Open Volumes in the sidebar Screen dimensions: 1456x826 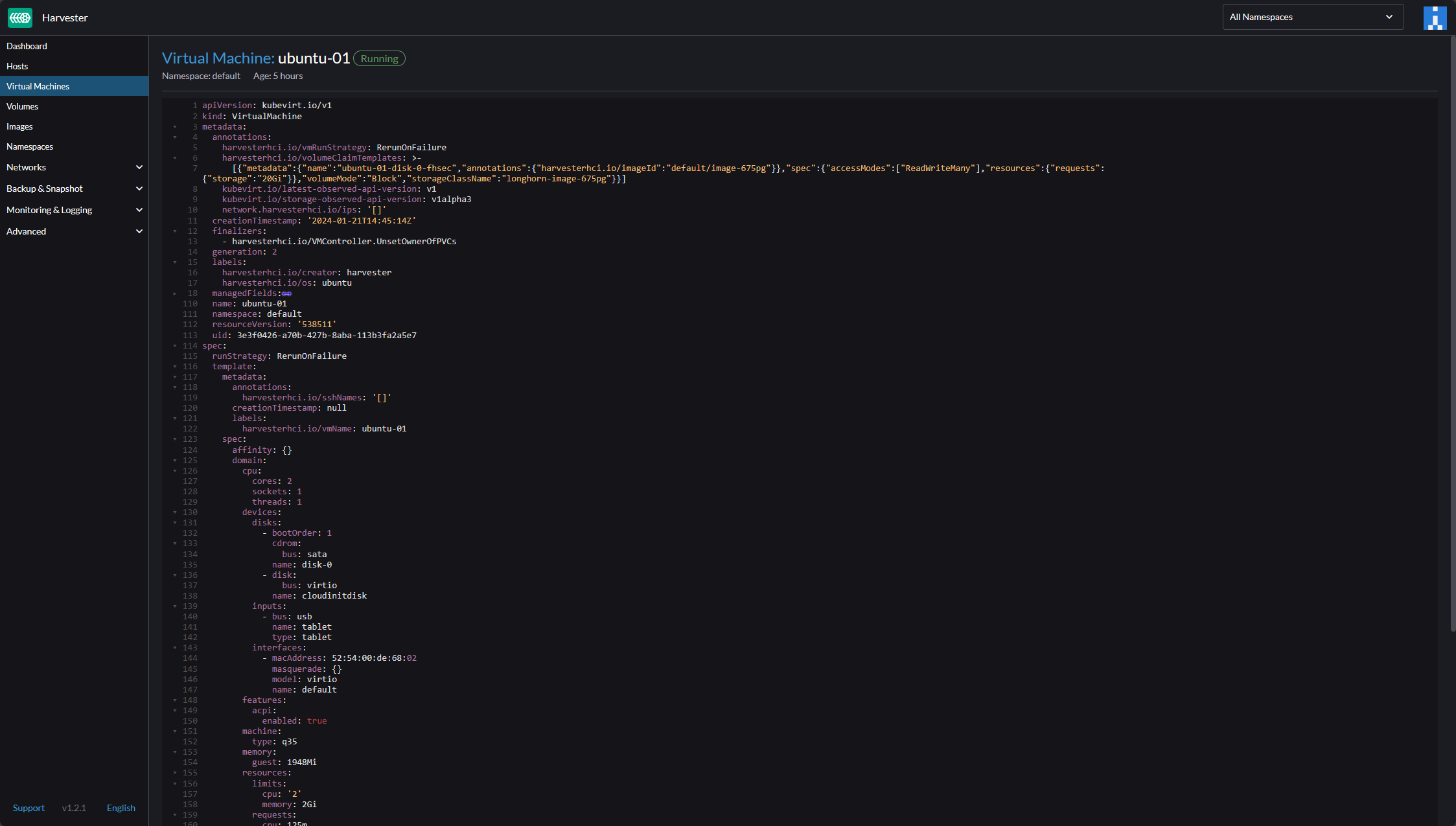(23, 106)
